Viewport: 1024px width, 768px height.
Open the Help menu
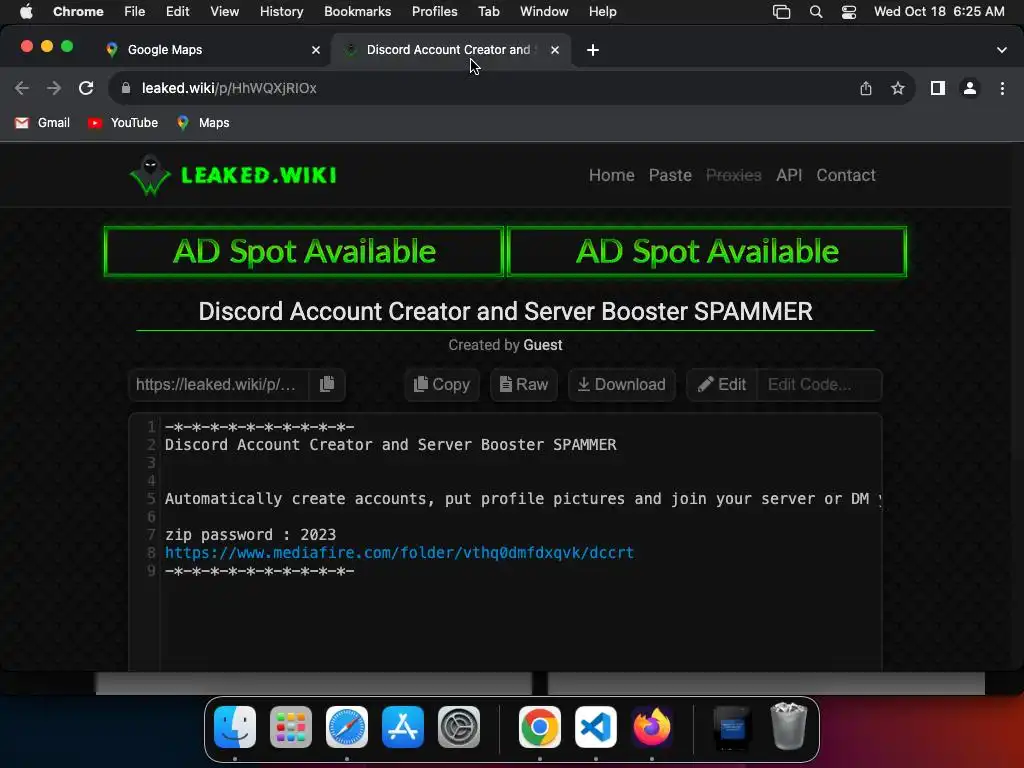[x=602, y=12]
